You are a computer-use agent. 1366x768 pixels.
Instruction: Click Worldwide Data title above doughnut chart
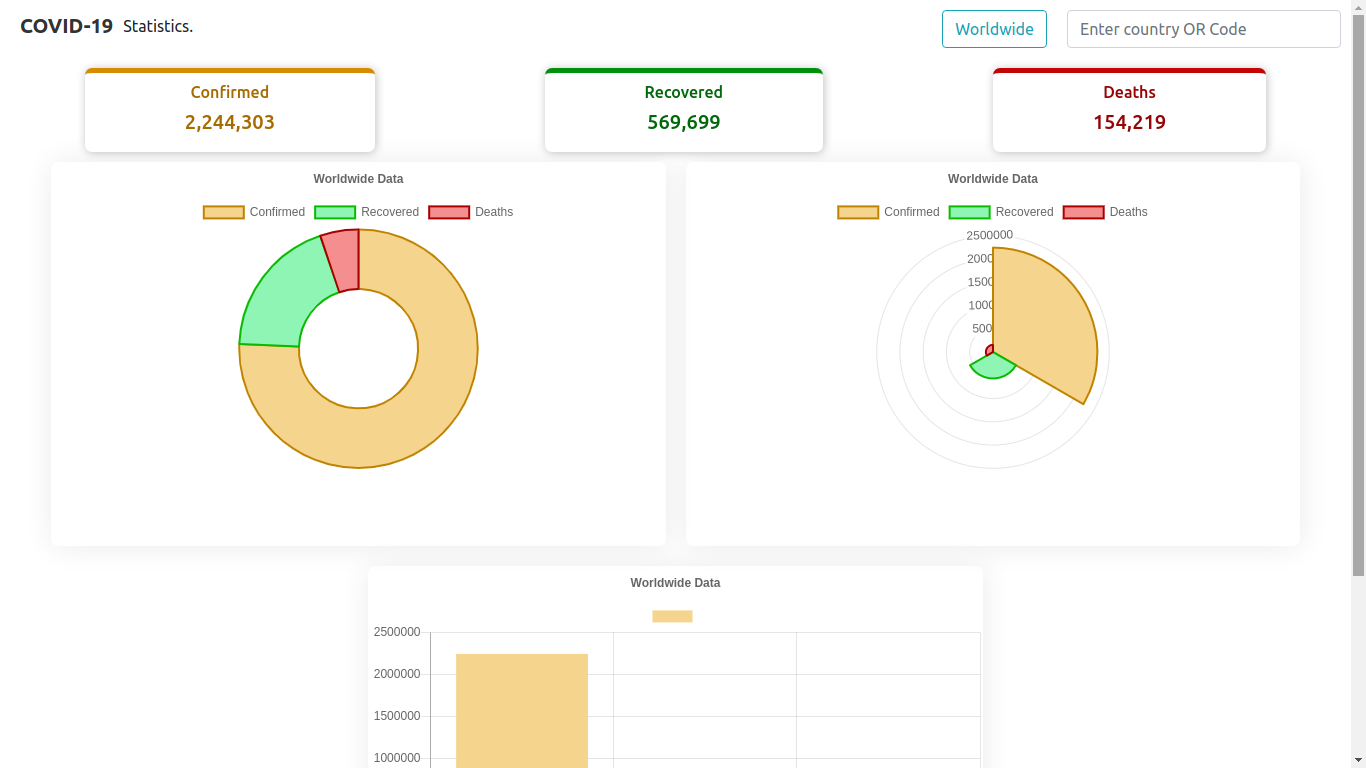pyautogui.click(x=358, y=179)
